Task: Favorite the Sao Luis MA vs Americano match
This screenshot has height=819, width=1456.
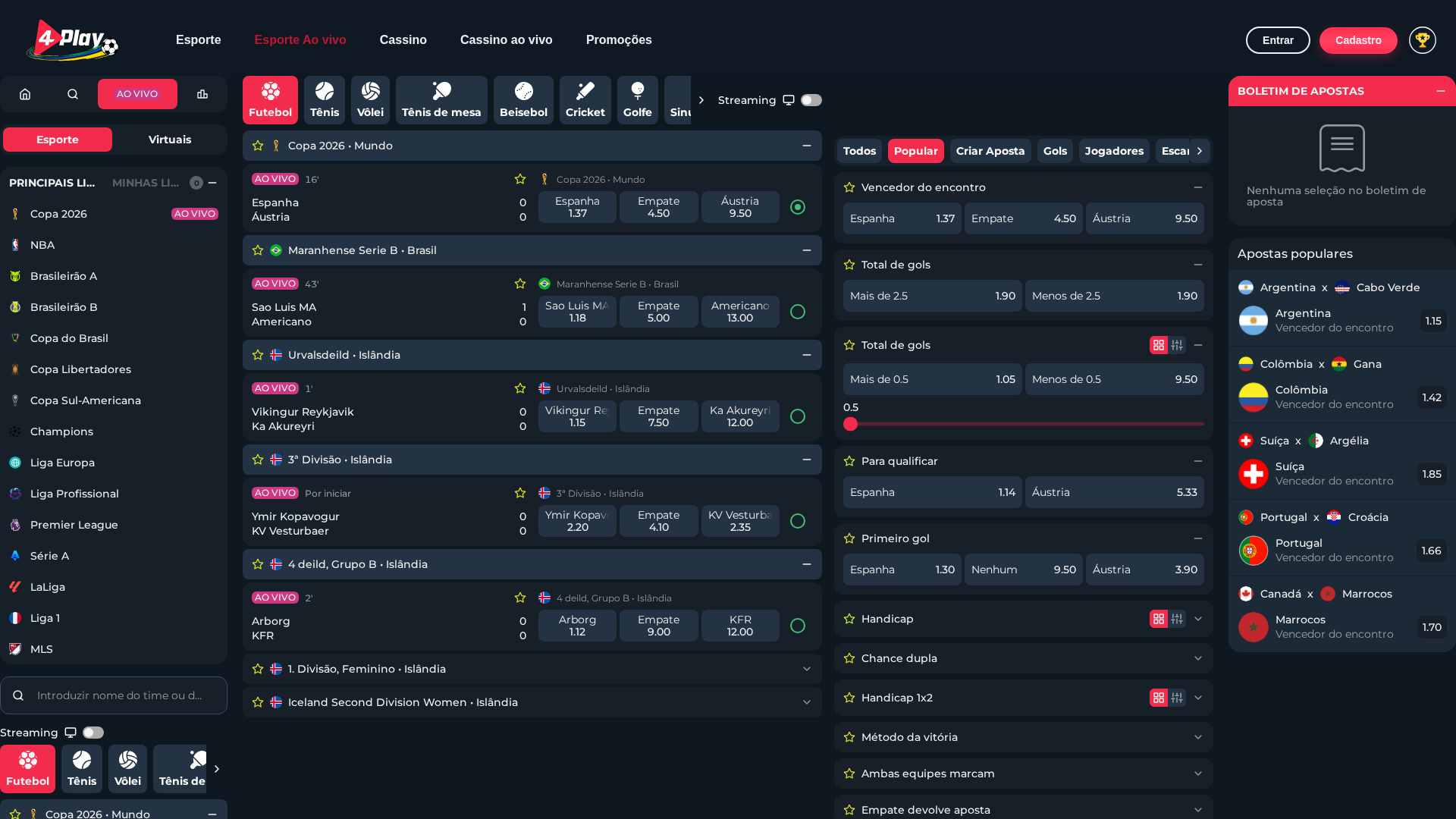Action: [x=520, y=284]
